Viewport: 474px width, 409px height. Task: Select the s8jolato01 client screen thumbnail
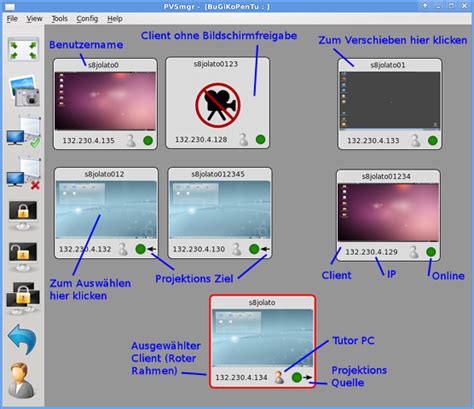coord(390,101)
